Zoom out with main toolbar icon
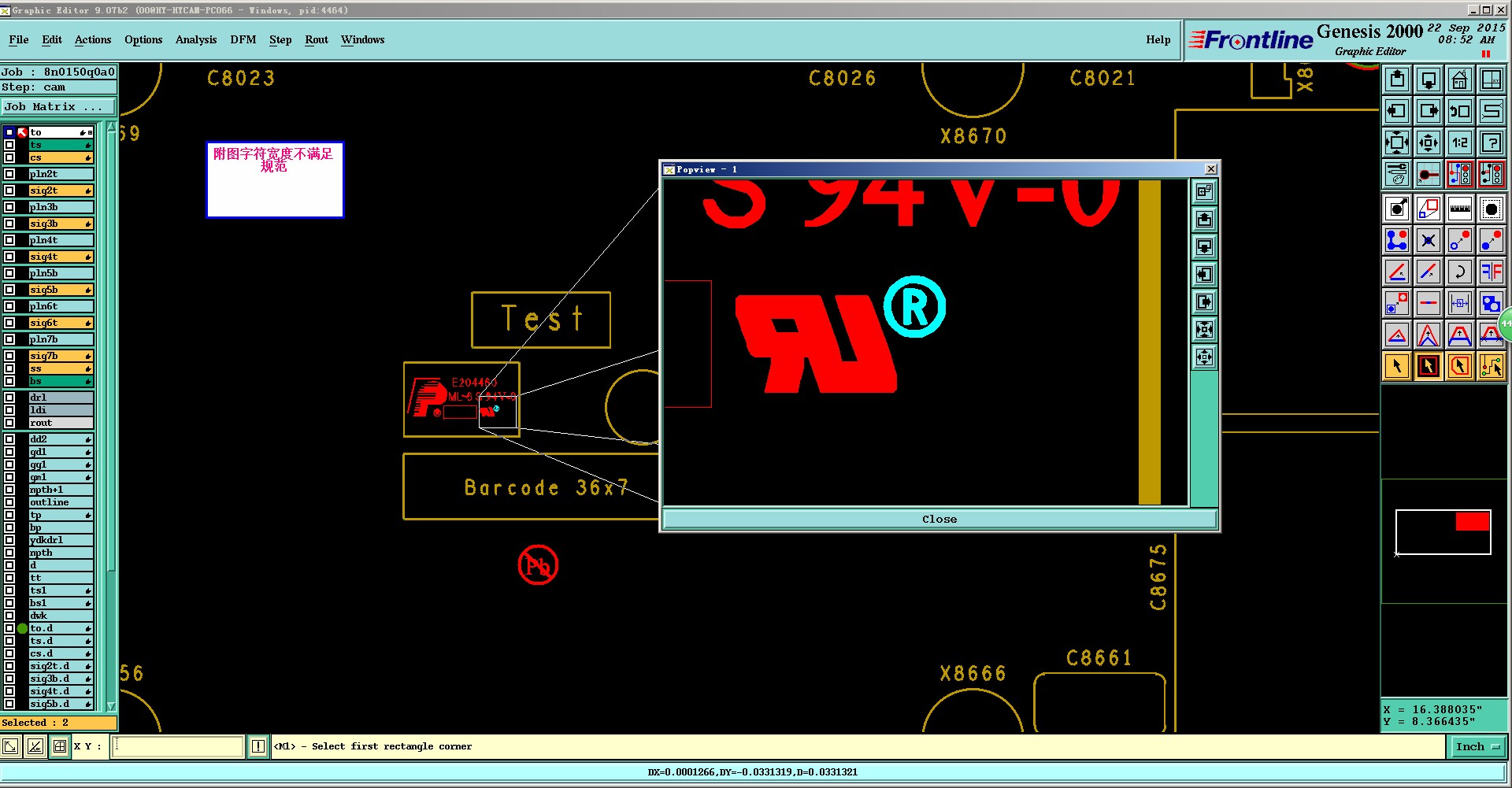This screenshot has width=1512, height=788. pos(1429,142)
